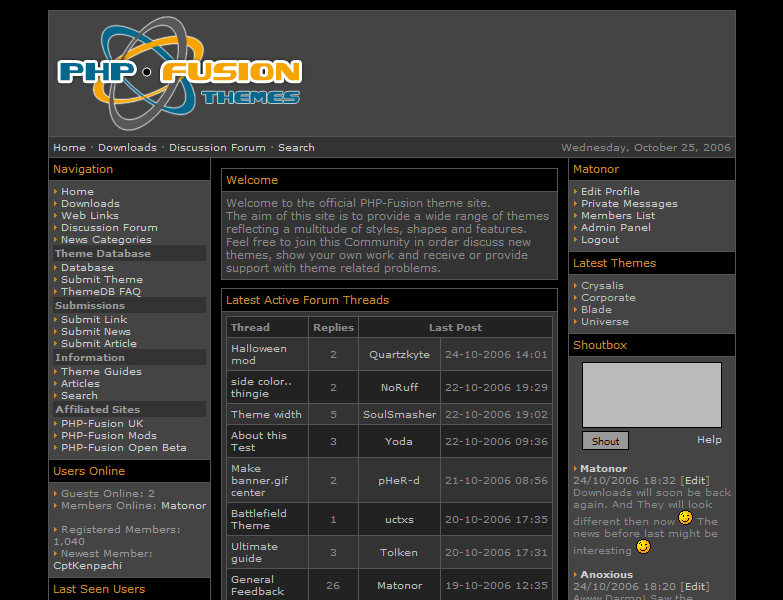The image size is (783, 600).
Task: Open Downloads in the top menu bar
Action: [x=127, y=148]
